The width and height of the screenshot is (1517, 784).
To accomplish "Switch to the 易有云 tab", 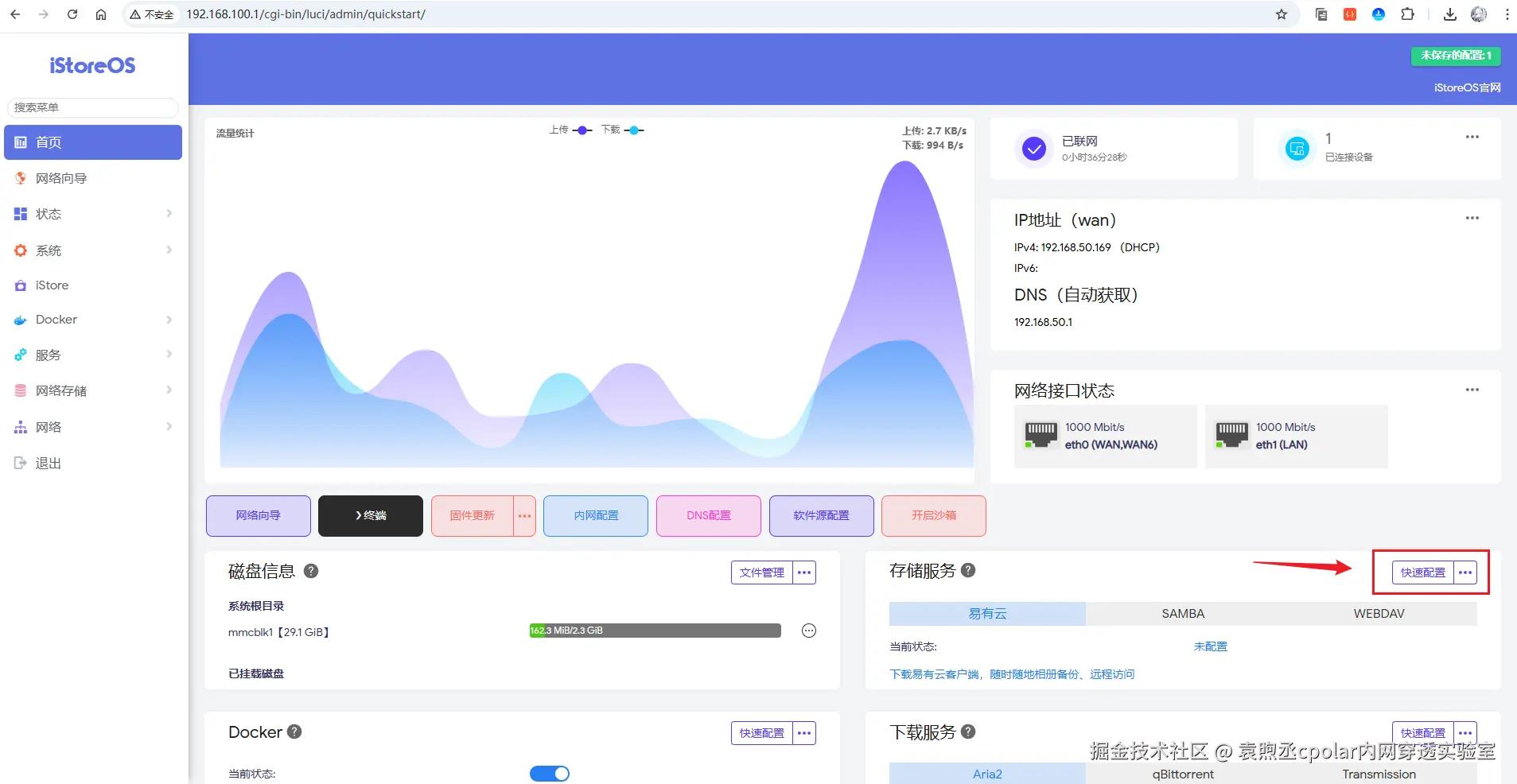I will pyautogui.click(x=987, y=614).
